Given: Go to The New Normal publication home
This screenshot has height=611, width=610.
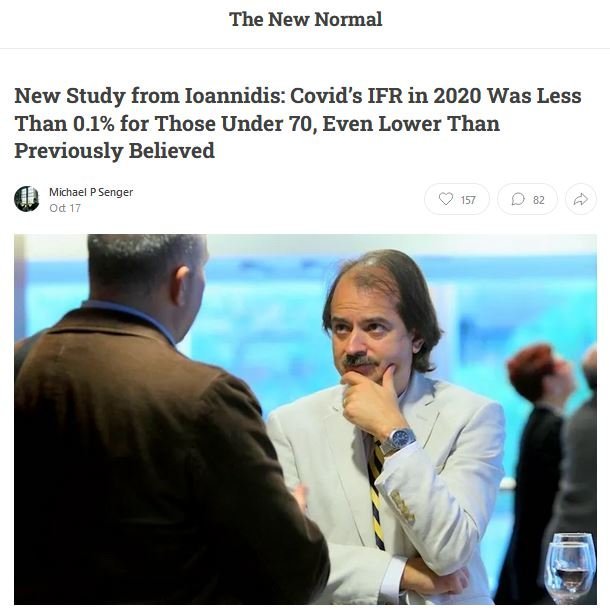Looking at the screenshot, I should (x=306, y=19).
